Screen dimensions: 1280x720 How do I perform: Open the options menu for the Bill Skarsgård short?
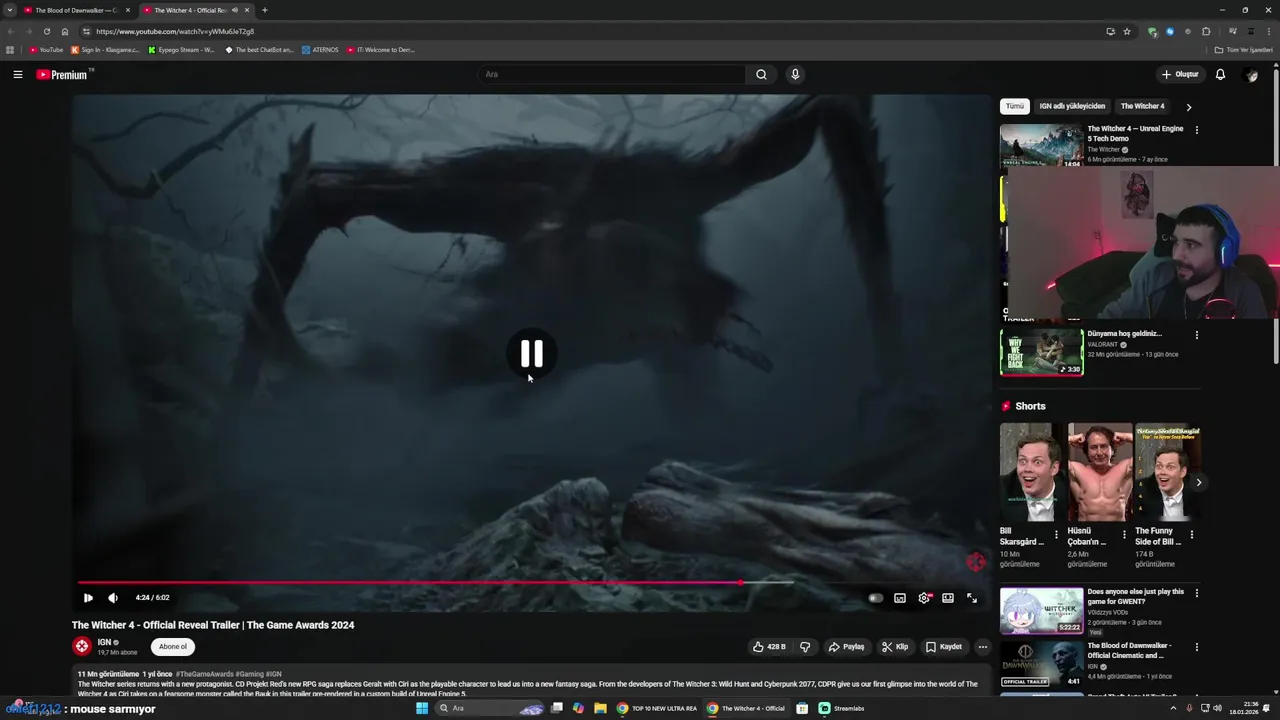point(1056,535)
